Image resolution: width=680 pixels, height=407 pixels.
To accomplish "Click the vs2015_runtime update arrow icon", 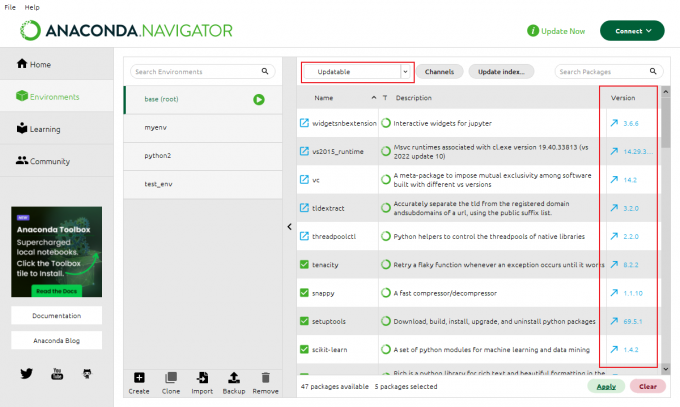I will click(614, 151).
